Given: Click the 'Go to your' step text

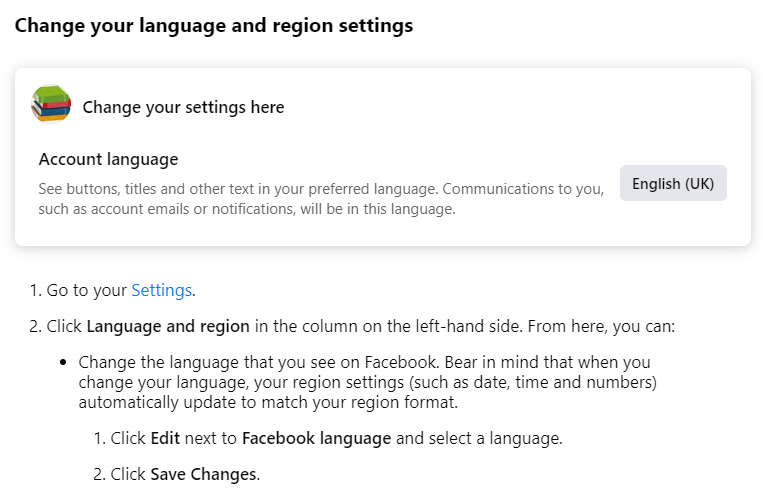Looking at the screenshot, I should [x=88, y=291].
